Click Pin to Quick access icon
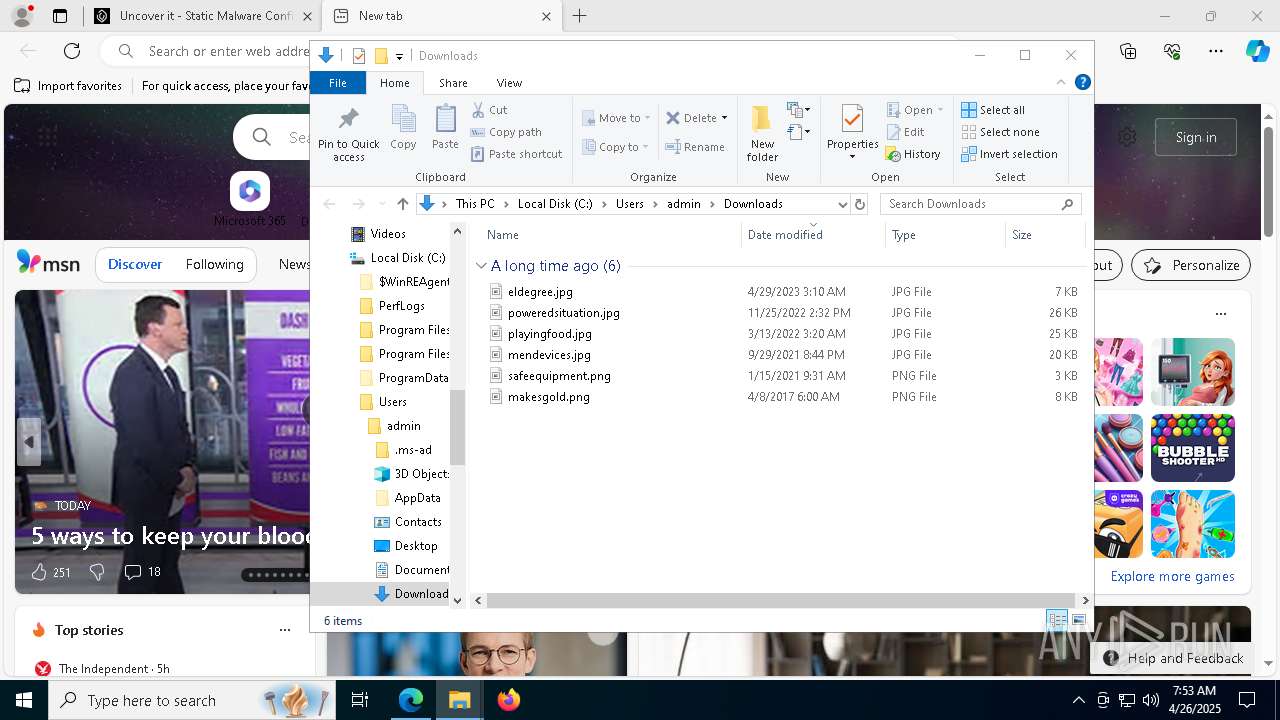This screenshot has width=1280, height=720. (348, 134)
